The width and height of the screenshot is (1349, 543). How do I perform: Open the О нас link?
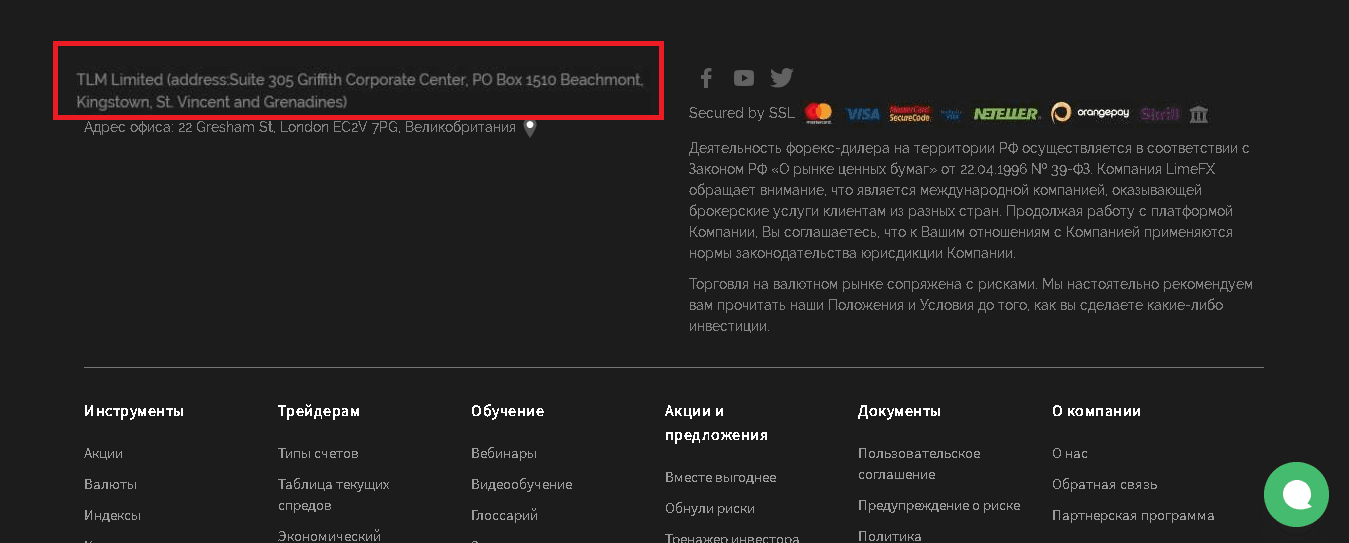tap(1070, 453)
